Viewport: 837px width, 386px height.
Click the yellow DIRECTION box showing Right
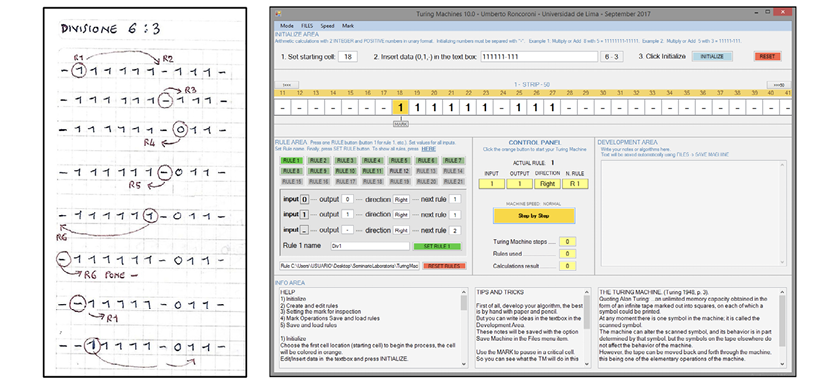[x=547, y=184]
